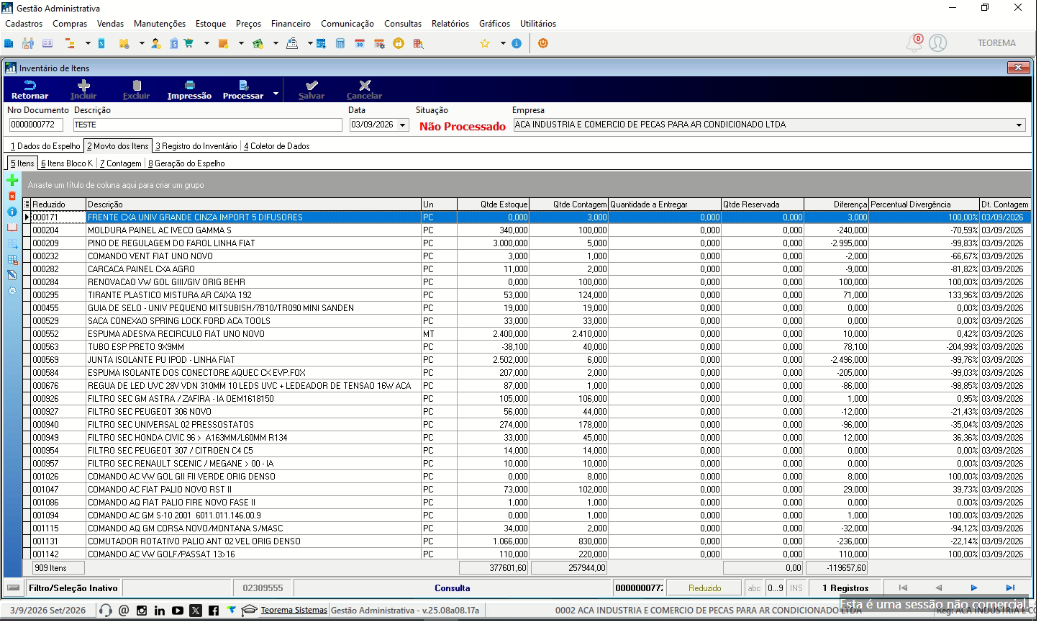The image size is (1037, 621).
Task: Switch to Itens Bloco K sub-tab
Action: [x=67, y=163]
